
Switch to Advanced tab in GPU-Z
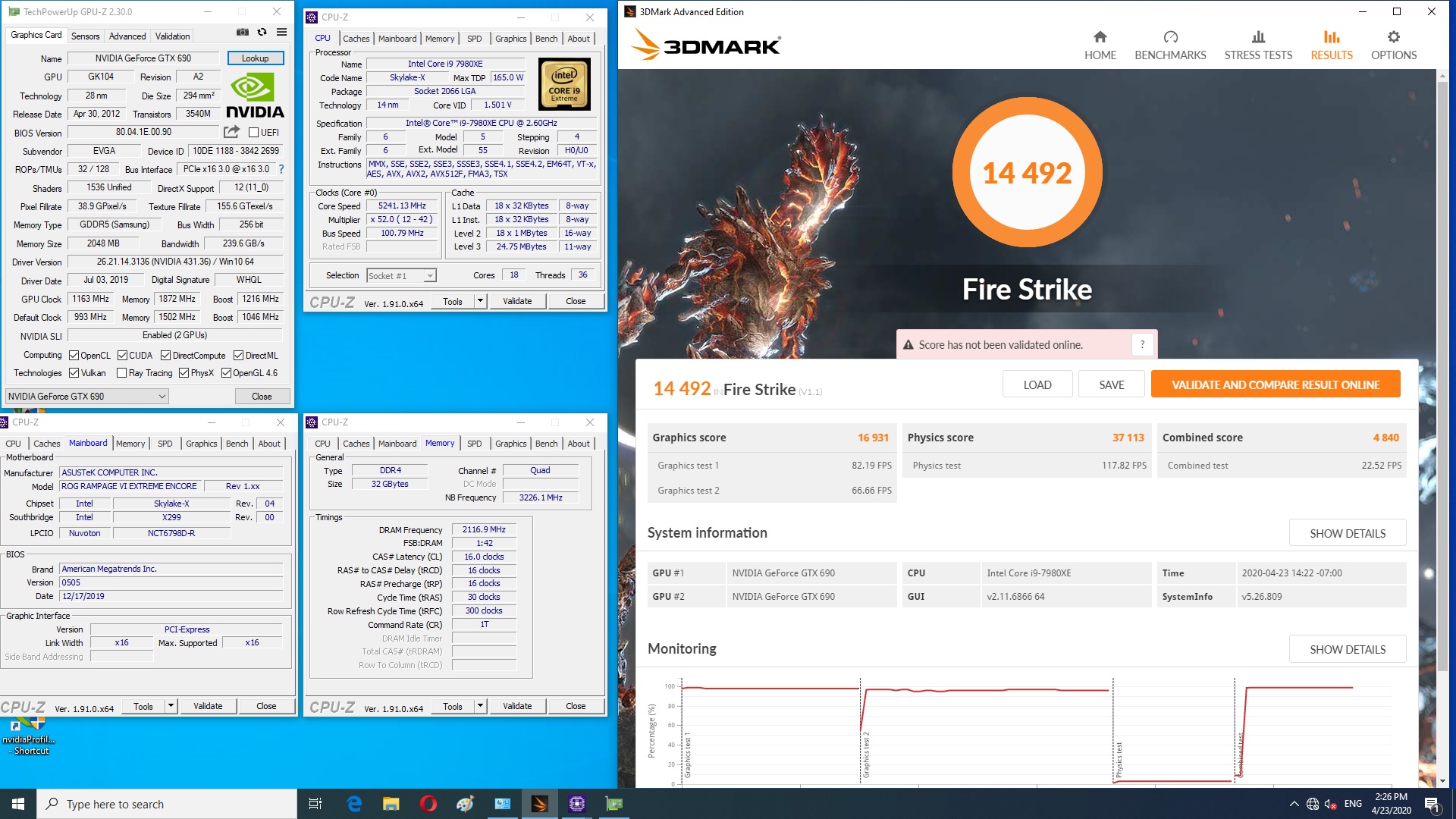click(x=127, y=36)
